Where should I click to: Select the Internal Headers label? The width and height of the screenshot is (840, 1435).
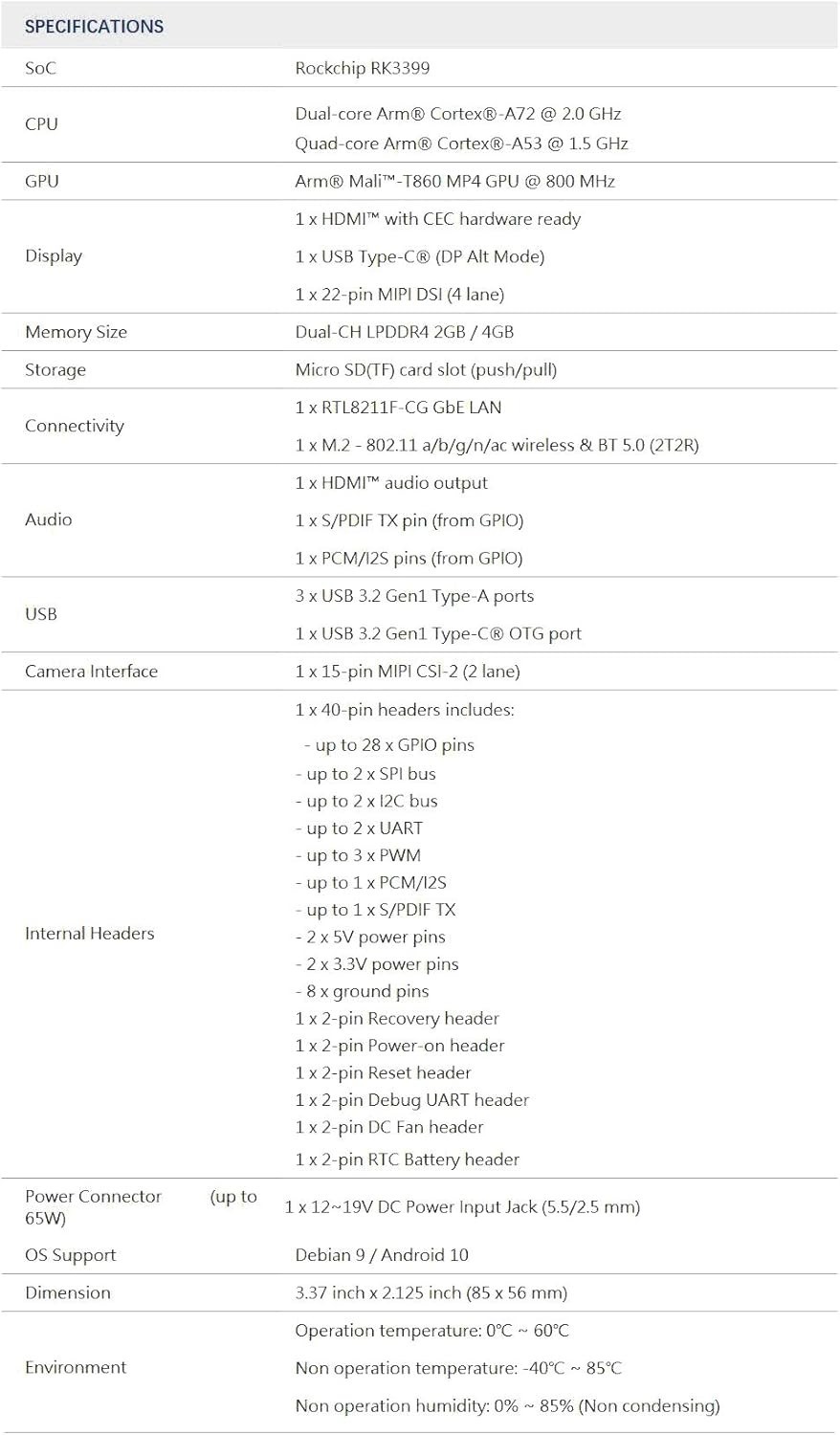point(89,934)
